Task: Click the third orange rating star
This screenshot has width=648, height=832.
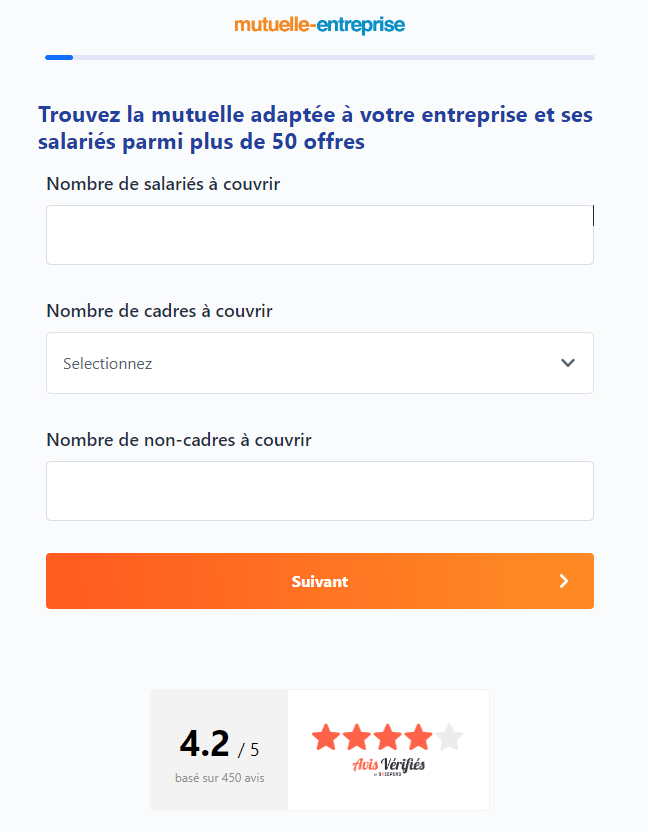Action: [388, 737]
